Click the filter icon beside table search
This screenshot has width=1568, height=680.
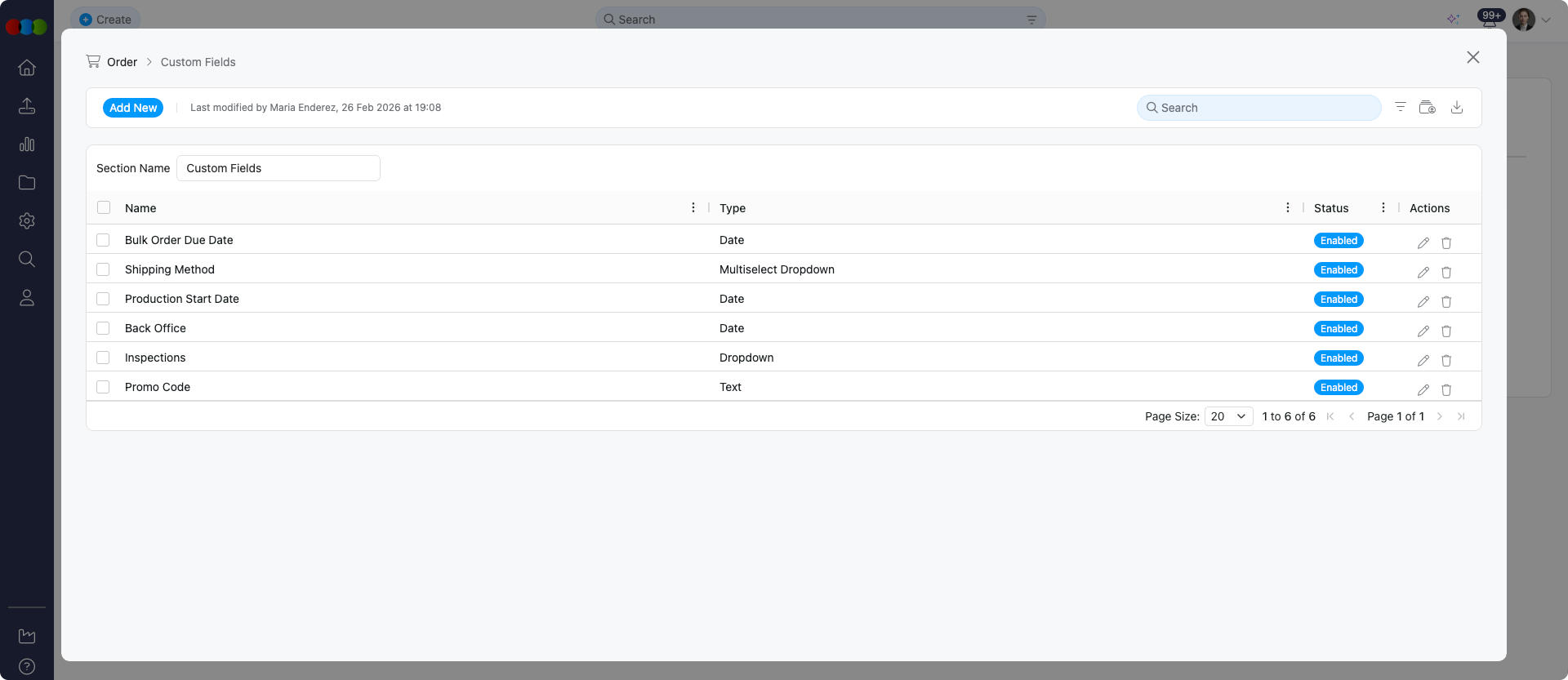(x=1401, y=107)
